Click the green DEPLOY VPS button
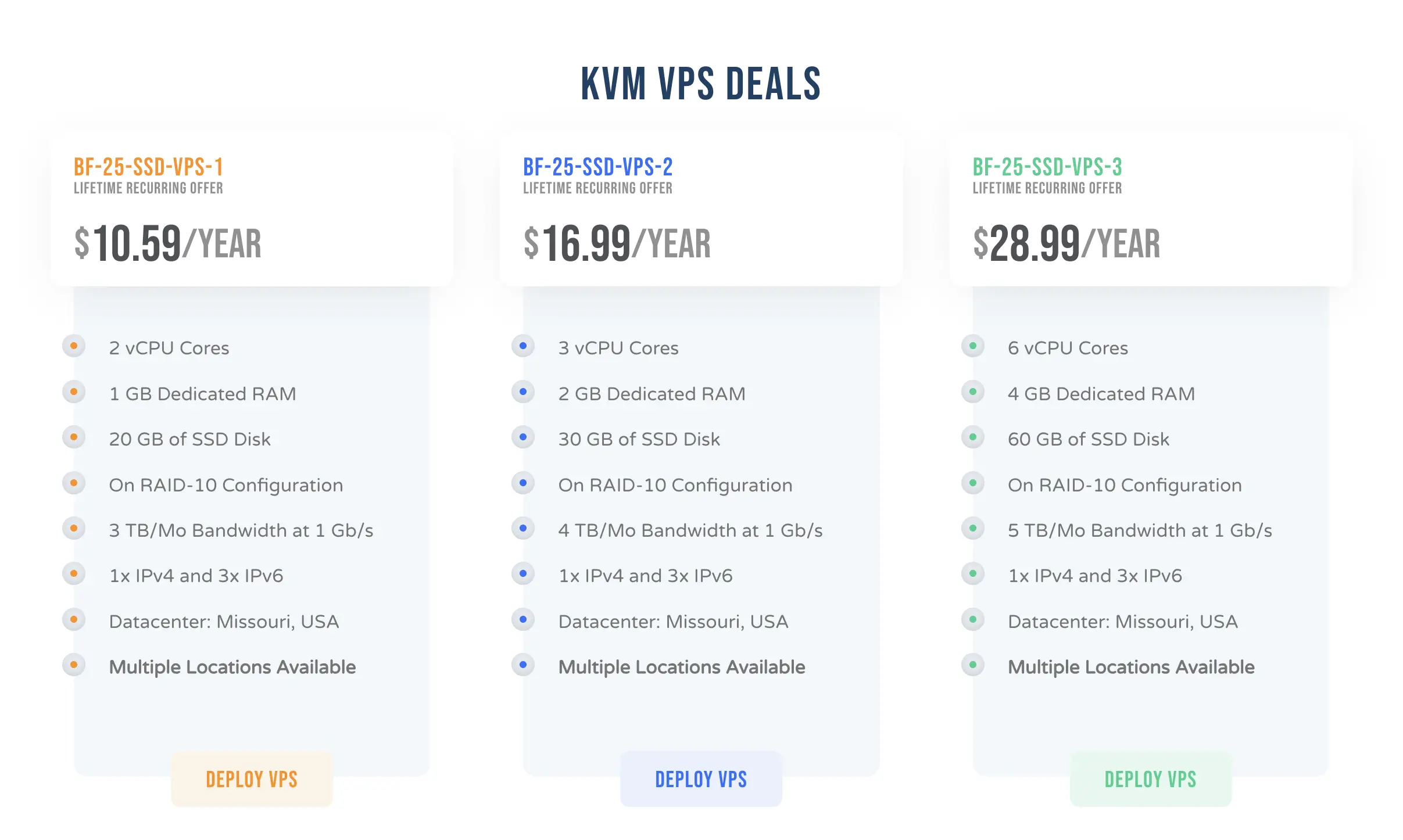The image size is (1403, 840). [1150, 779]
